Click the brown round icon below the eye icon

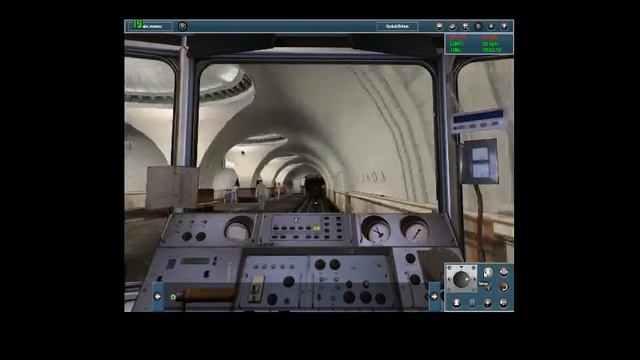click(x=504, y=287)
